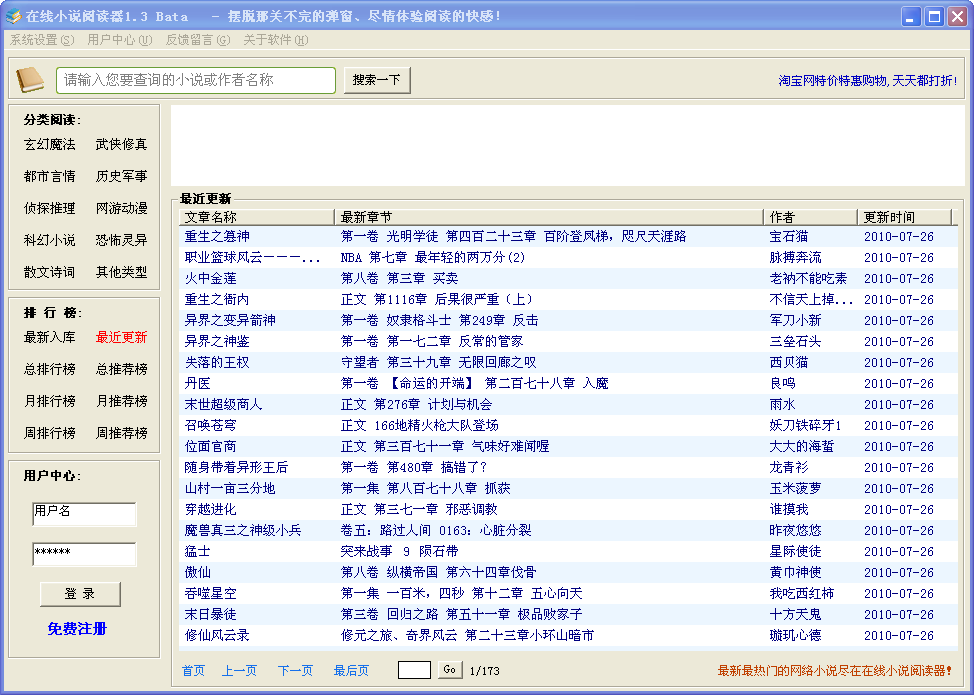Click the 搜索一下 search button

tap(377, 80)
